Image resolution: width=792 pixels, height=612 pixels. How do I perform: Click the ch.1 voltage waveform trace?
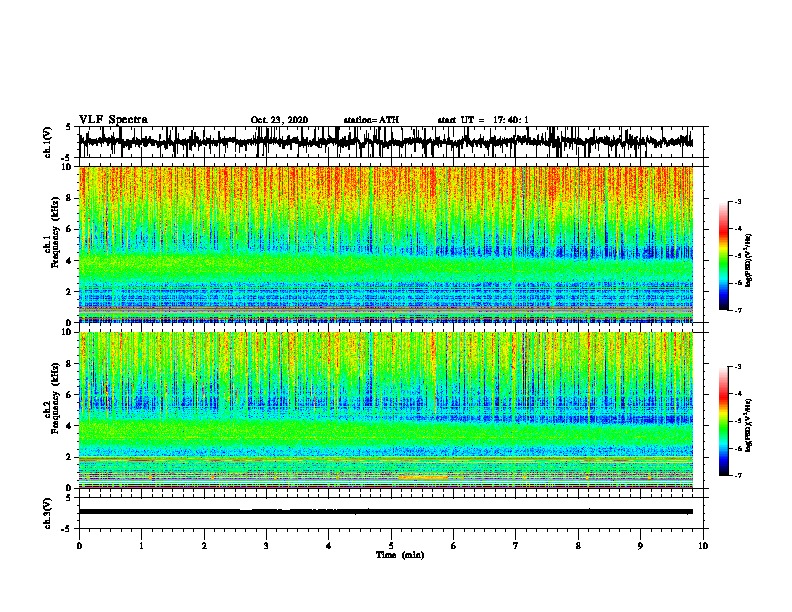[386, 142]
